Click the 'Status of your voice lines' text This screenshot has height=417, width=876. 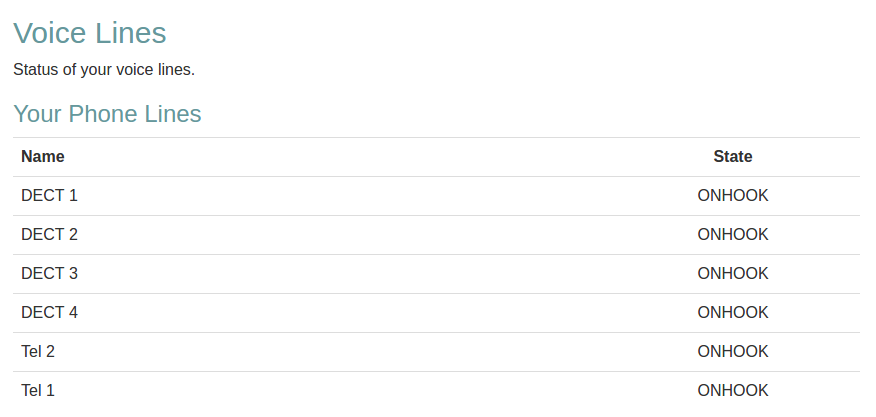[x=104, y=70]
